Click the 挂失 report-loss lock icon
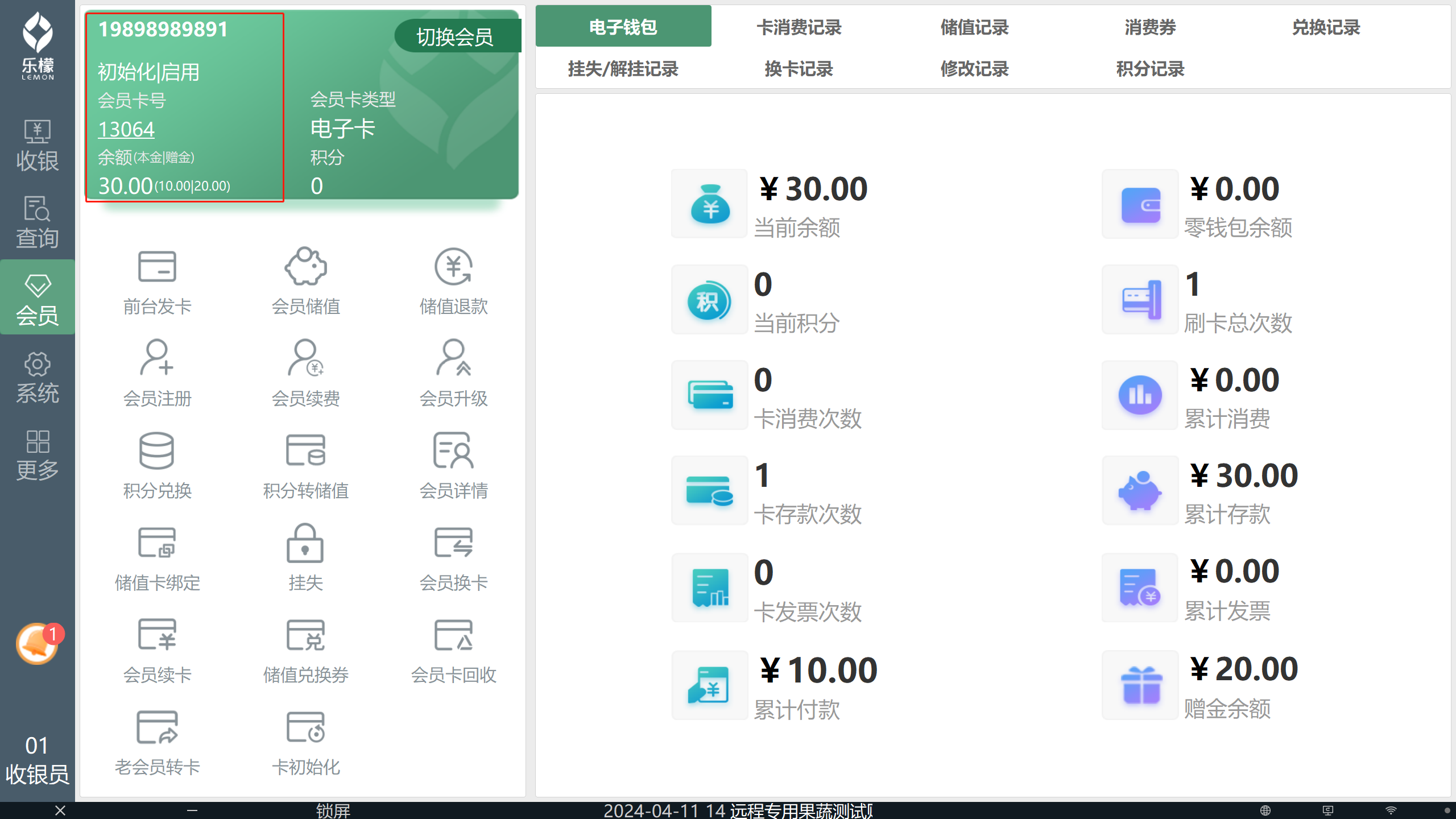Viewport: 1456px width, 819px height. click(x=305, y=543)
